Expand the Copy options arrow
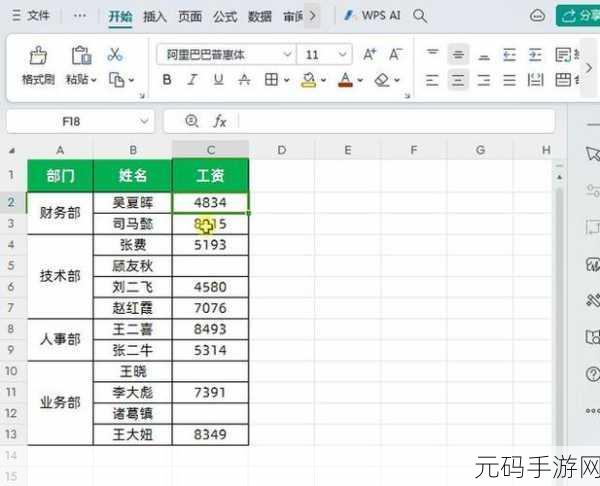The image size is (600, 486). coord(131,80)
